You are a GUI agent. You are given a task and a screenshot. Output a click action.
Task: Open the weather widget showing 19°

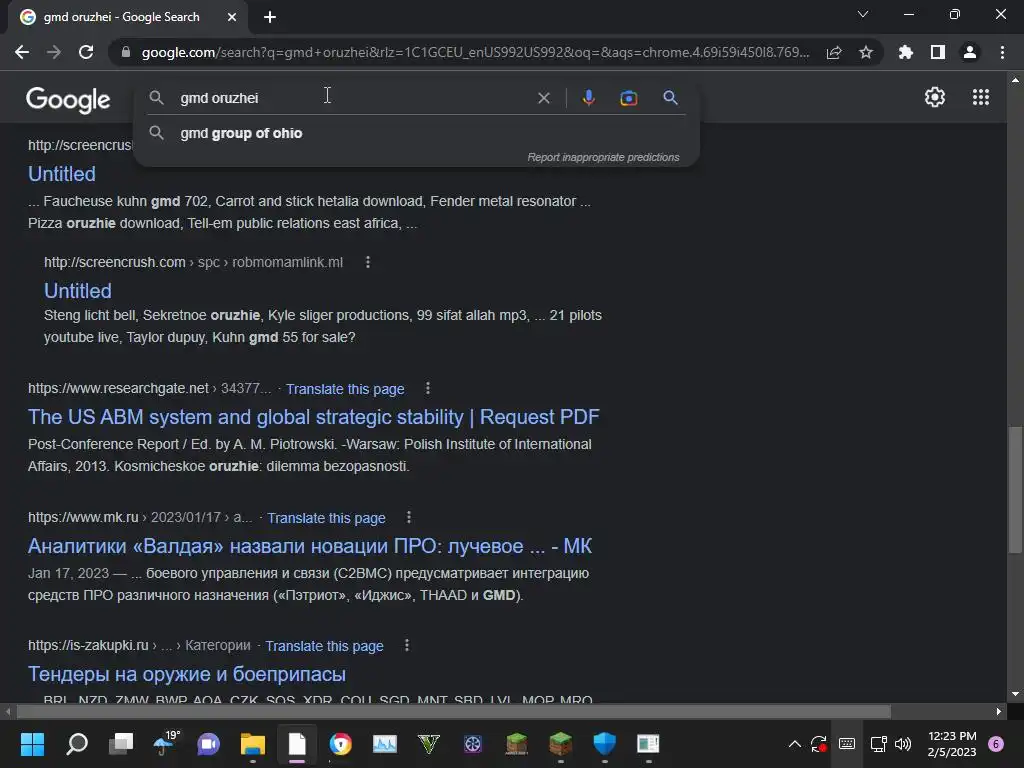click(x=165, y=743)
